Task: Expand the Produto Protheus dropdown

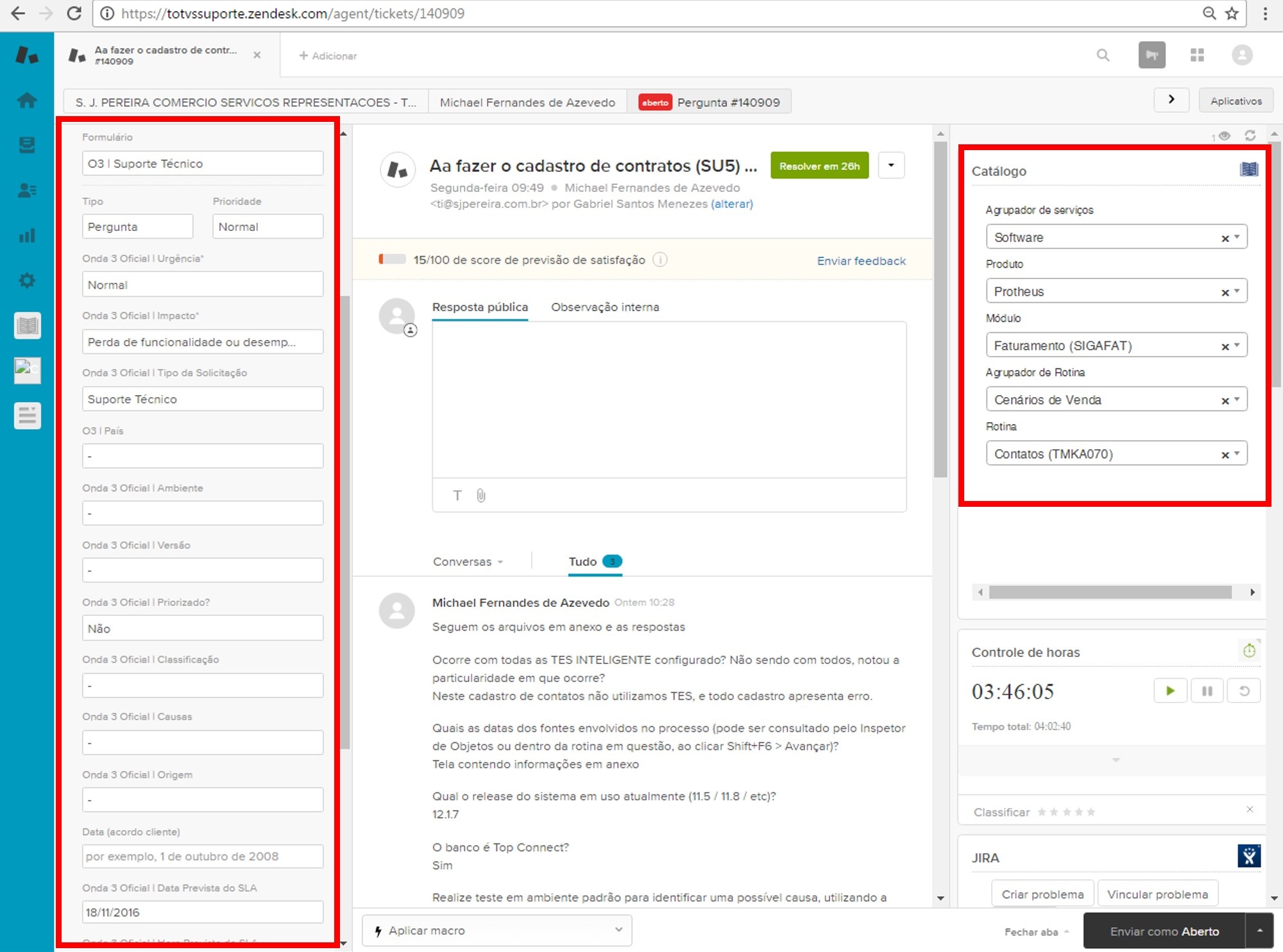Action: 1237,291
